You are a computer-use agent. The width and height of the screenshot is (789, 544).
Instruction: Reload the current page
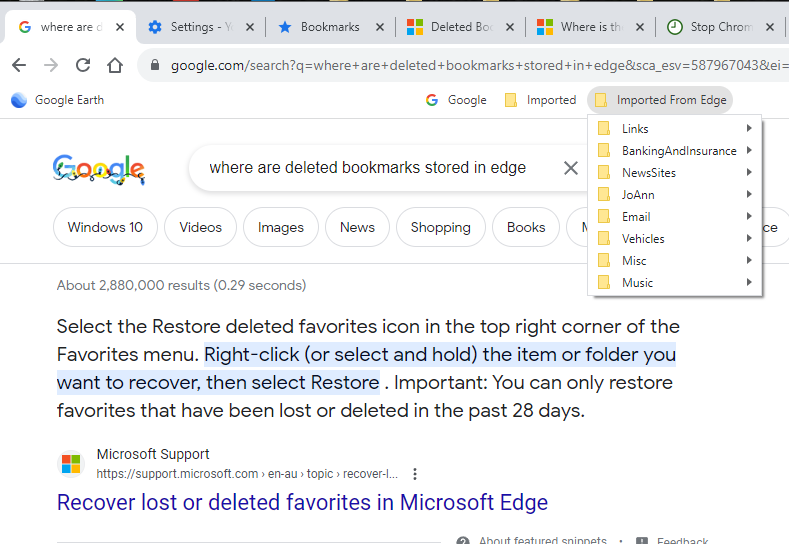(x=83, y=65)
